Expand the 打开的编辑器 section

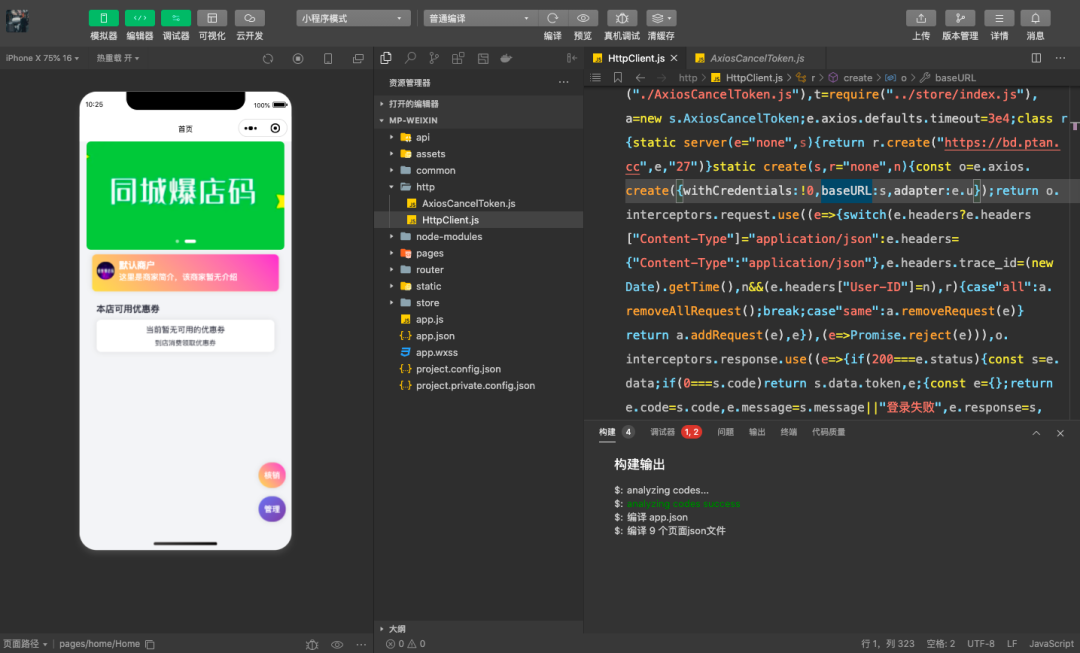pyautogui.click(x=479, y=104)
